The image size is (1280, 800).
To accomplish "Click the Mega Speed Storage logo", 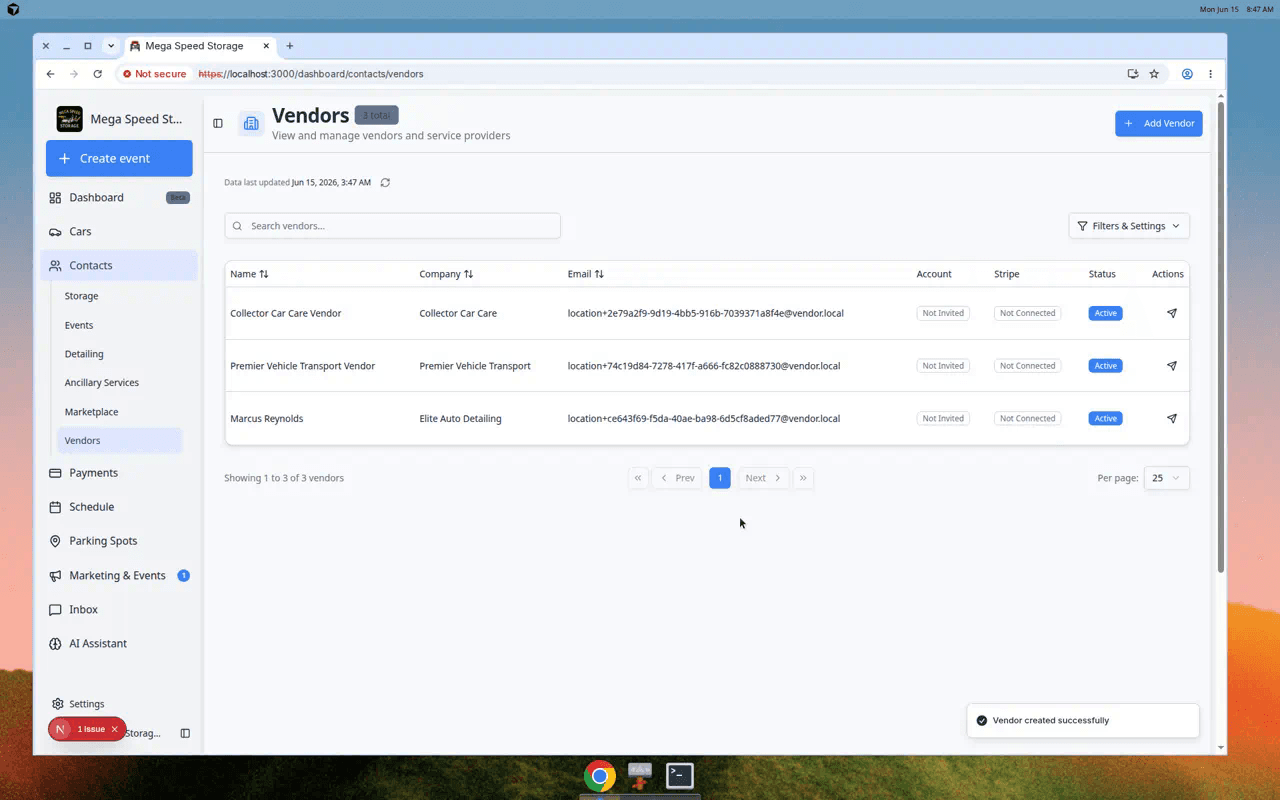I will (x=69, y=119).
